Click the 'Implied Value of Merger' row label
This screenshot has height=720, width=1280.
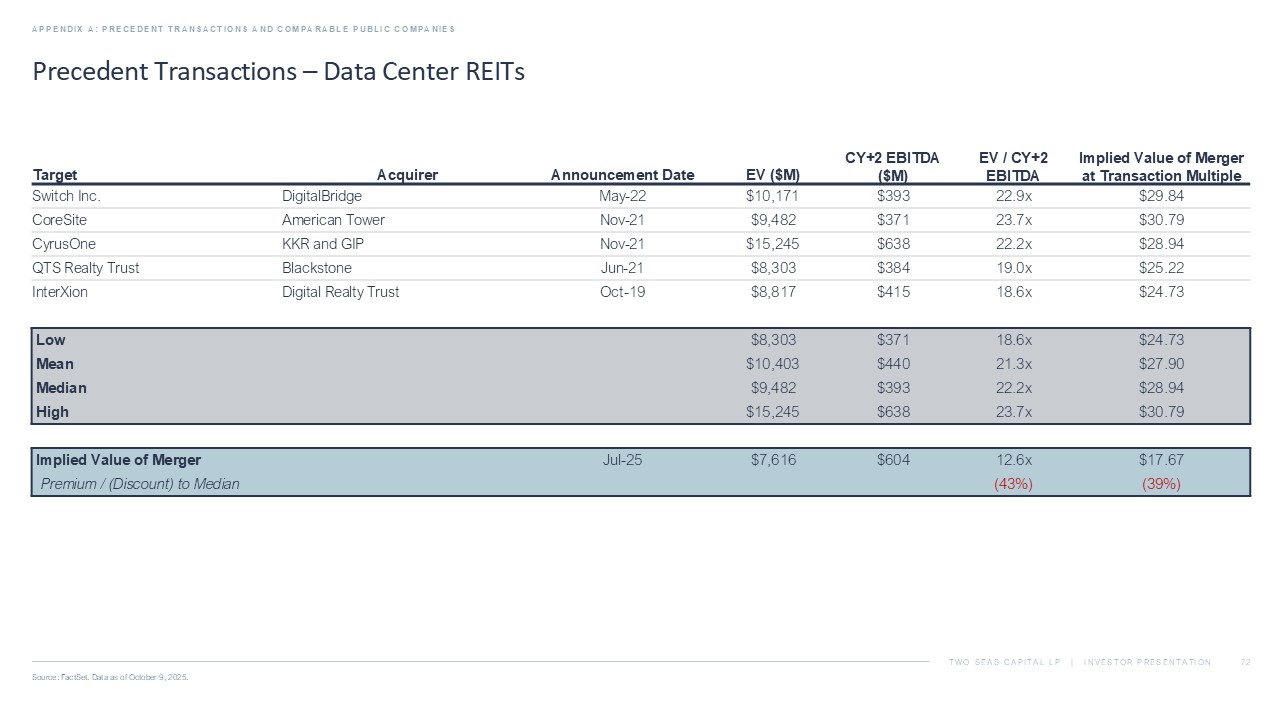(118, 460)
